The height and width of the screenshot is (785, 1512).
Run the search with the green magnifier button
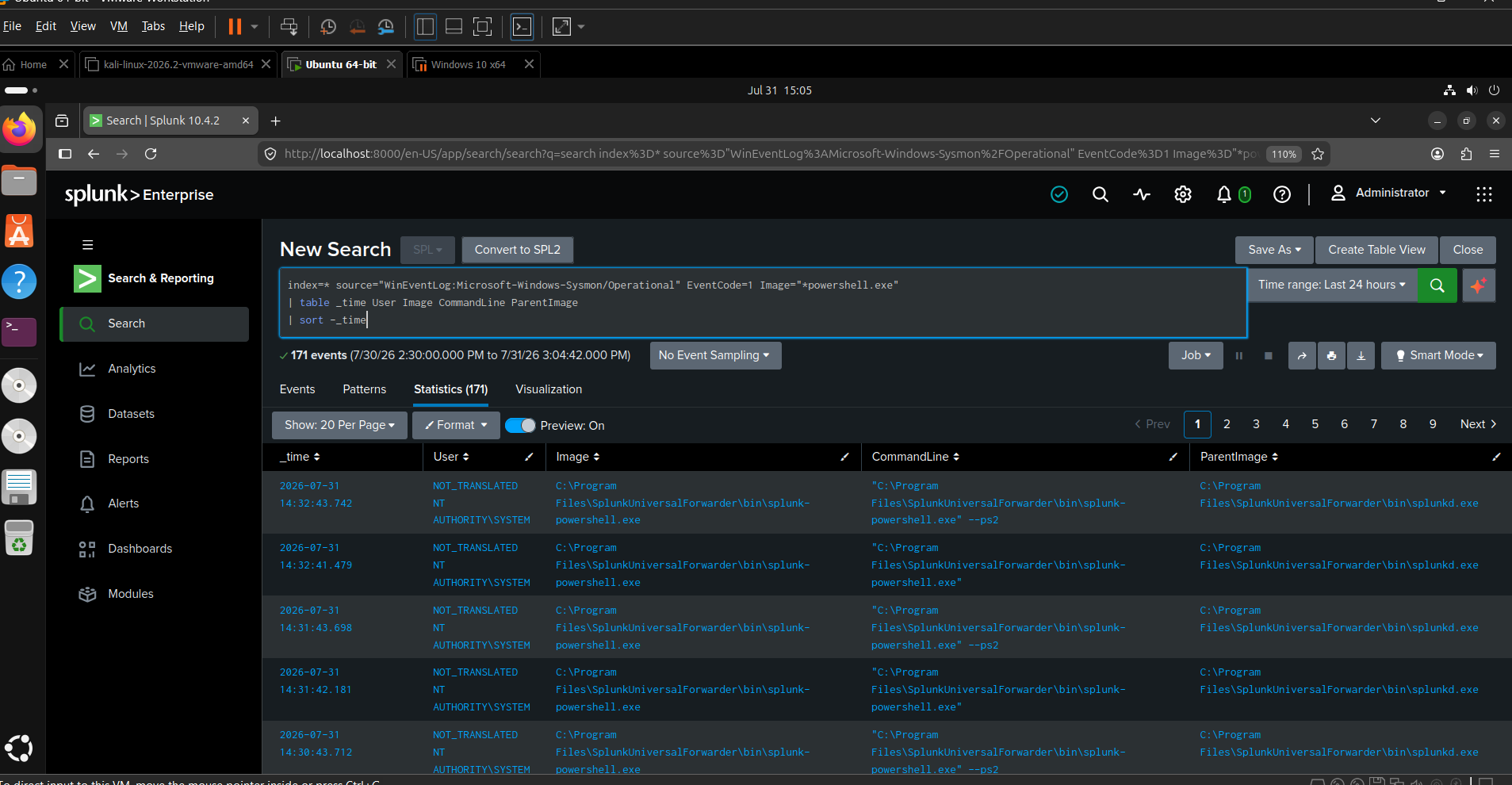pos(1437,285)
